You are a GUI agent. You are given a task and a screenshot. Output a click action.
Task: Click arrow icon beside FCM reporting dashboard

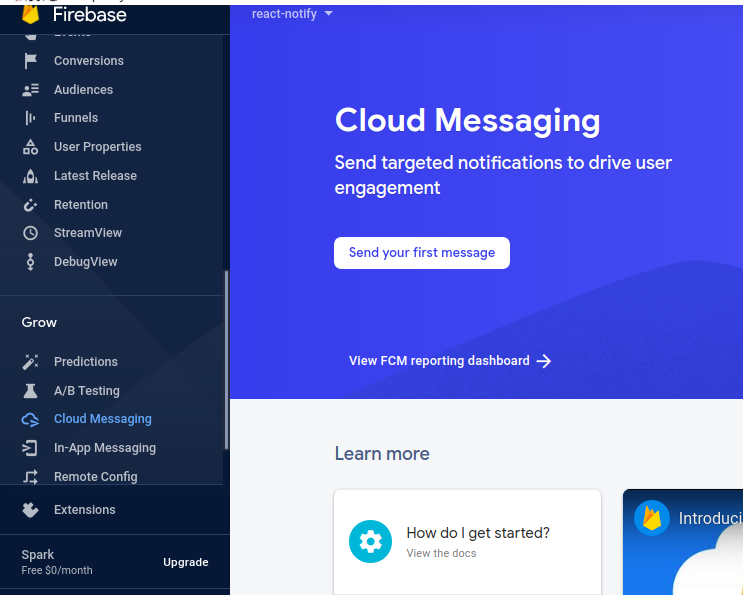[x=544, y=361]
